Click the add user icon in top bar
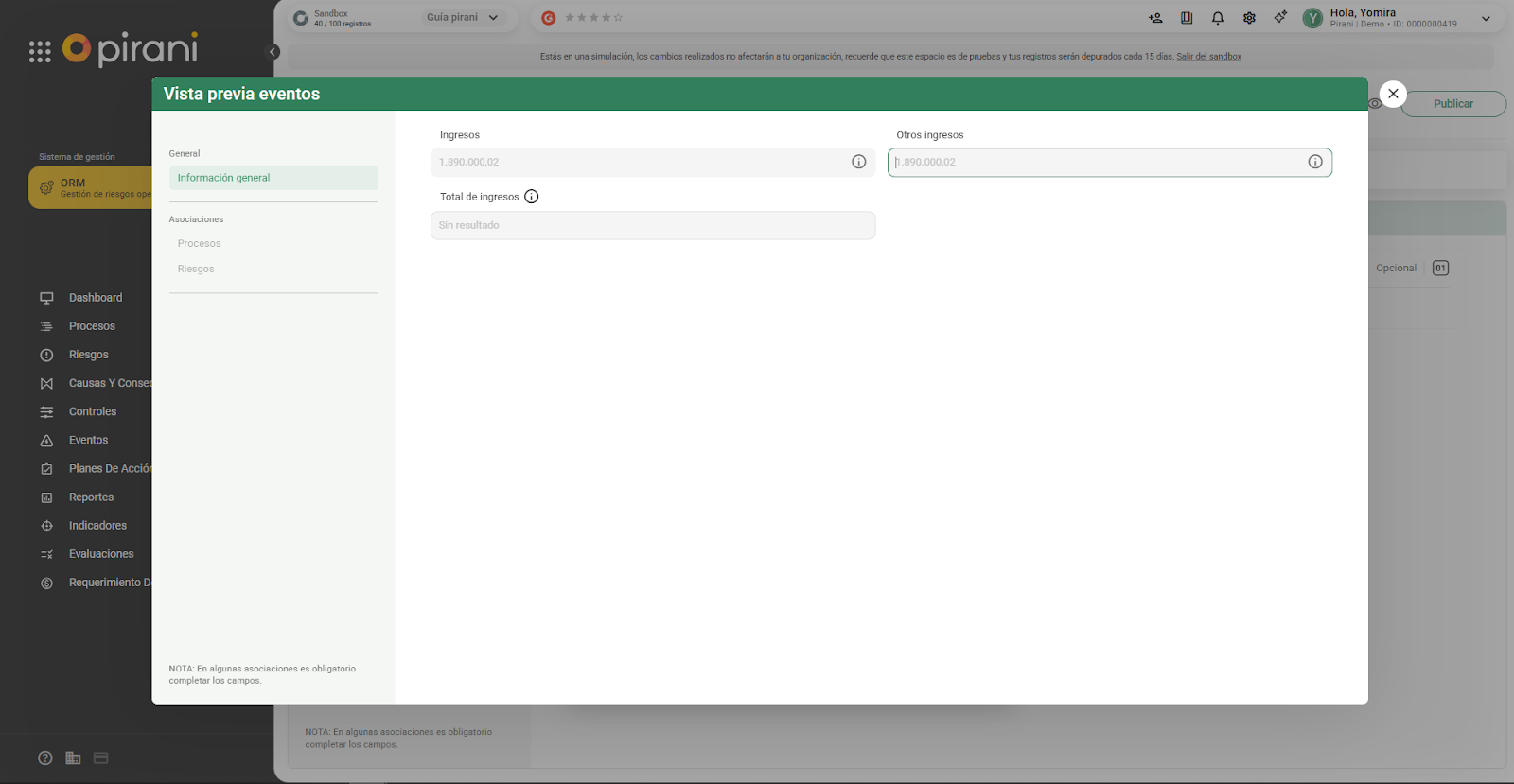 tap(1155, 18)
